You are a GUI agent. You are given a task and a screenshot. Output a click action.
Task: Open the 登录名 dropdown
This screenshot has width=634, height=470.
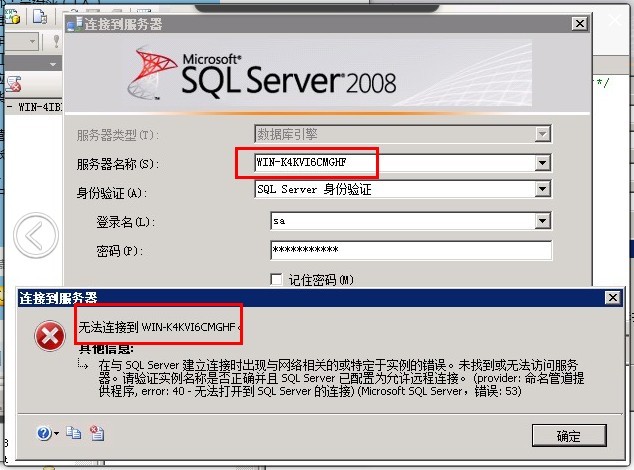(542, 221)
